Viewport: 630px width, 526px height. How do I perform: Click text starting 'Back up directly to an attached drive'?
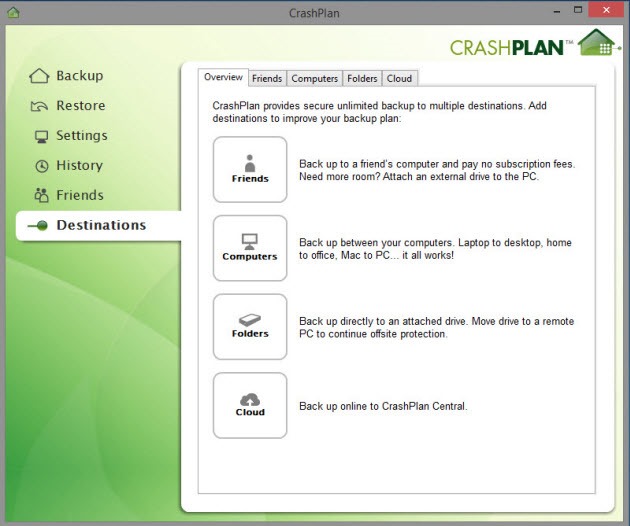tap(436, 327)
